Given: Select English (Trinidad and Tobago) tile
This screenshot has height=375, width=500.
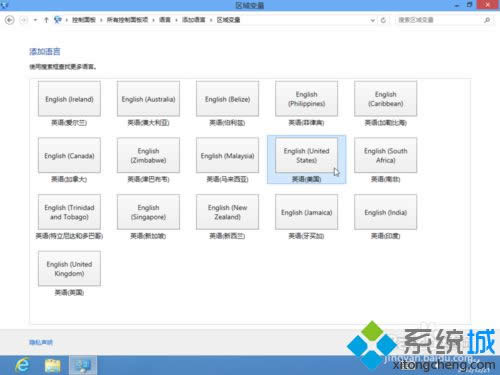Looking at the screenshot, I should click(69, 212).
